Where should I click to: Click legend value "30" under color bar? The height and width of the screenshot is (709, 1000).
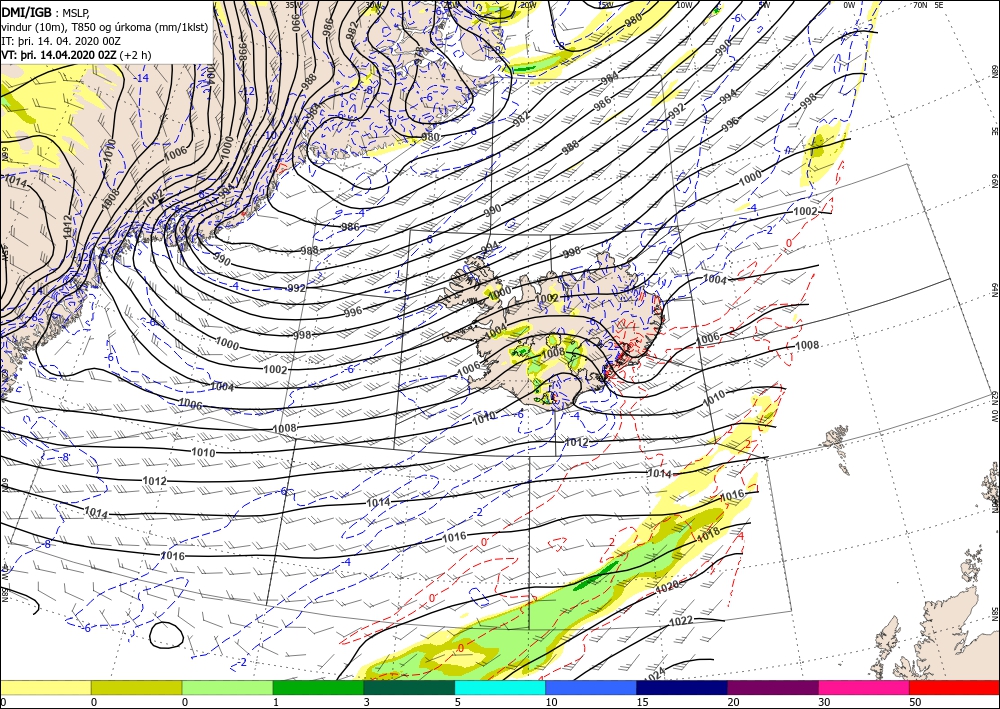click(824, 702)
